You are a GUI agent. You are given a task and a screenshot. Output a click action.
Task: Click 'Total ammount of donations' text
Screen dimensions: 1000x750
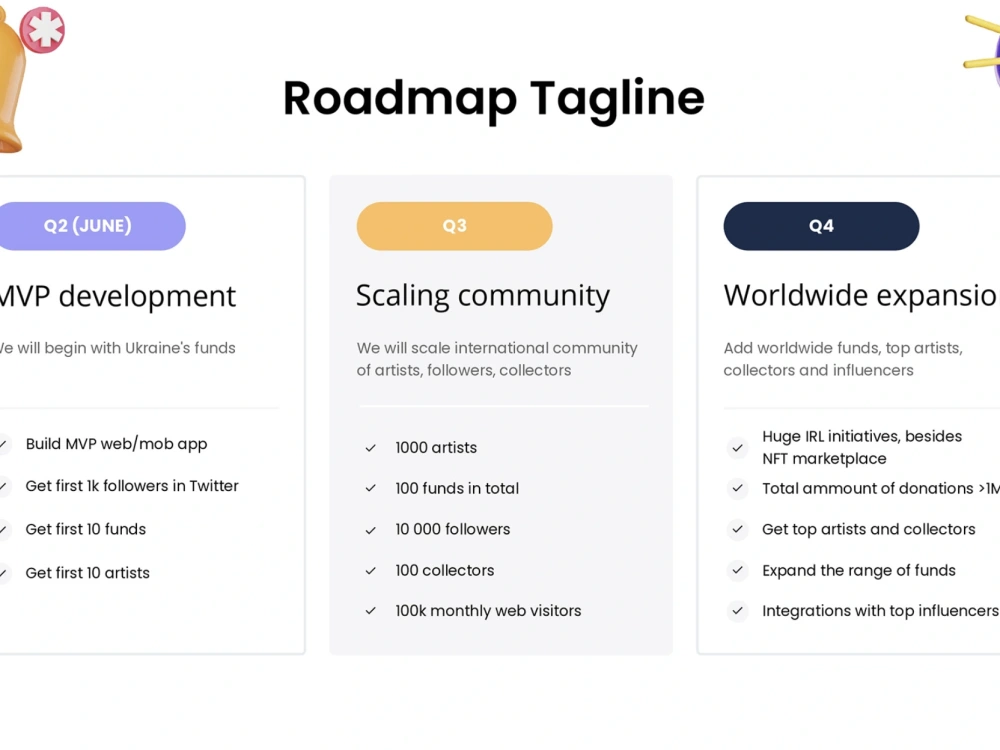tap(881, 489)
